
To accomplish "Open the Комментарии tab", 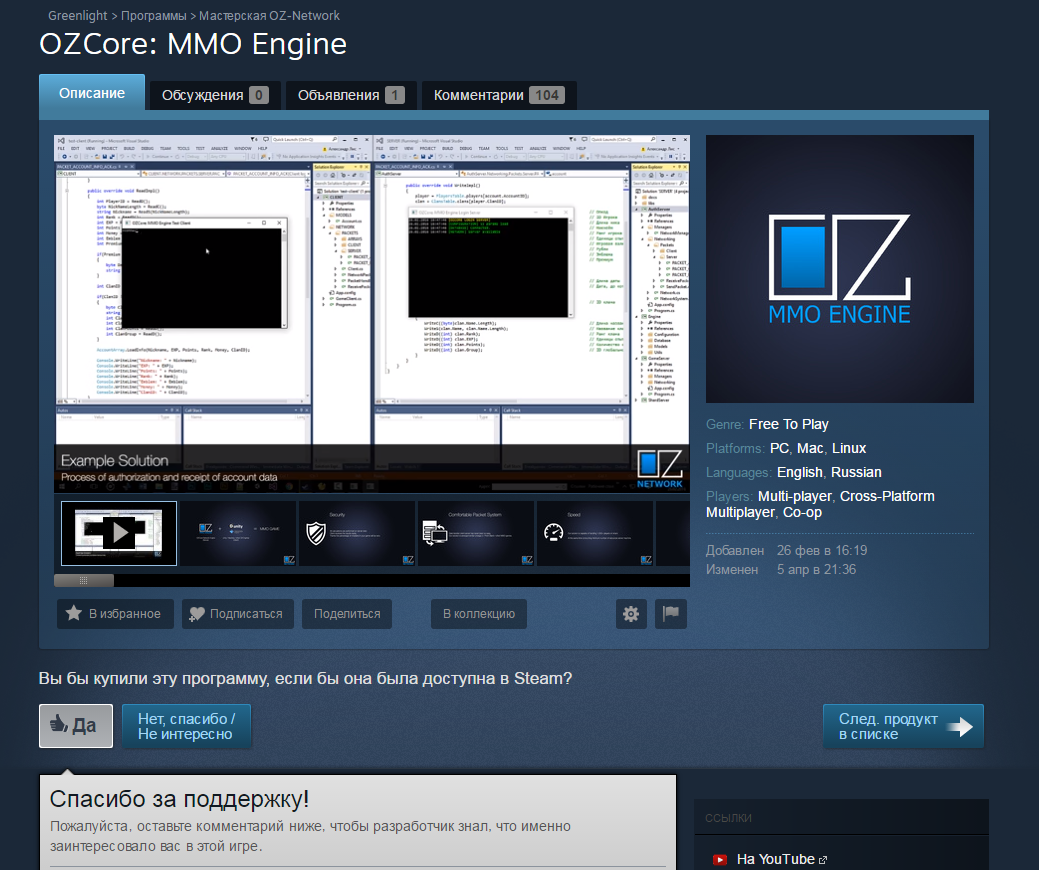I will [499, 95].
